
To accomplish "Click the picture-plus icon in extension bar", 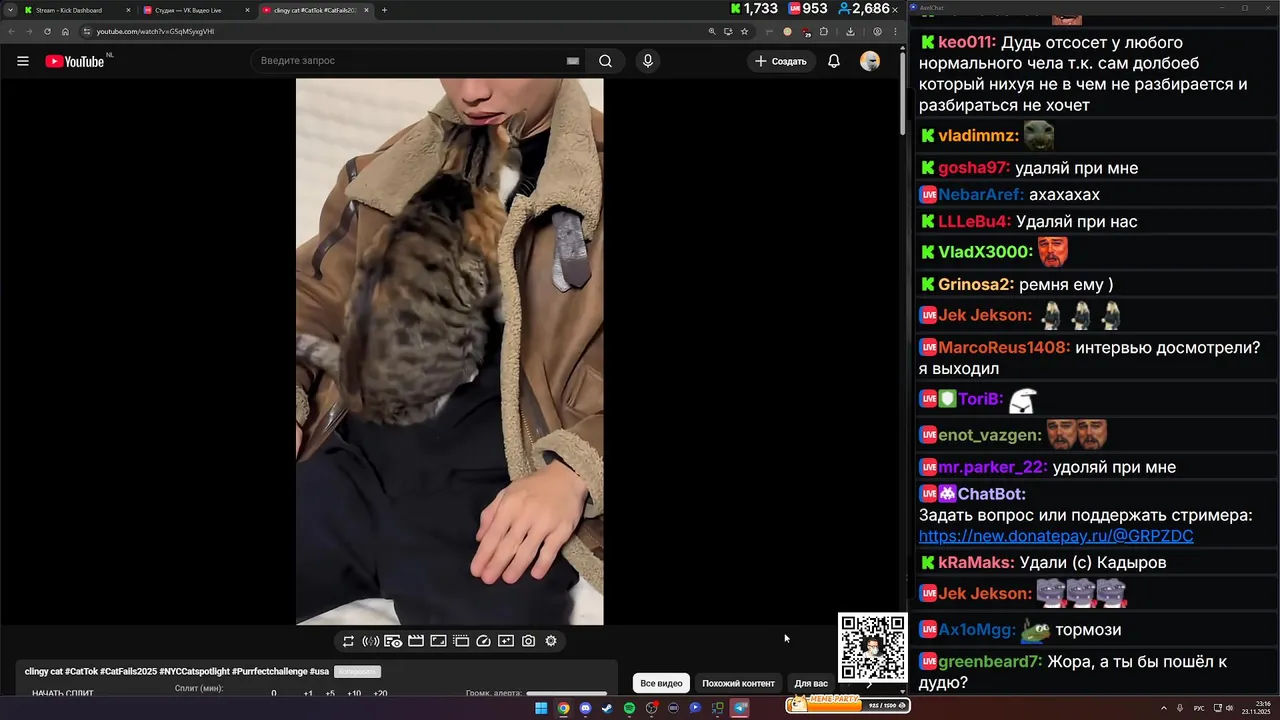I will [x=506, y=641].
